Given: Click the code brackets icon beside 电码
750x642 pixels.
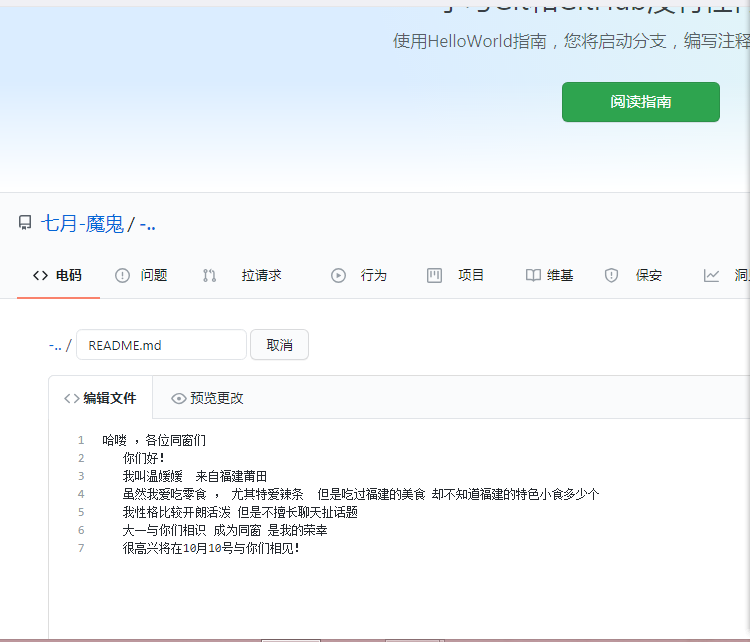Looking at the screenshot, I should click(x=40, y=275).
